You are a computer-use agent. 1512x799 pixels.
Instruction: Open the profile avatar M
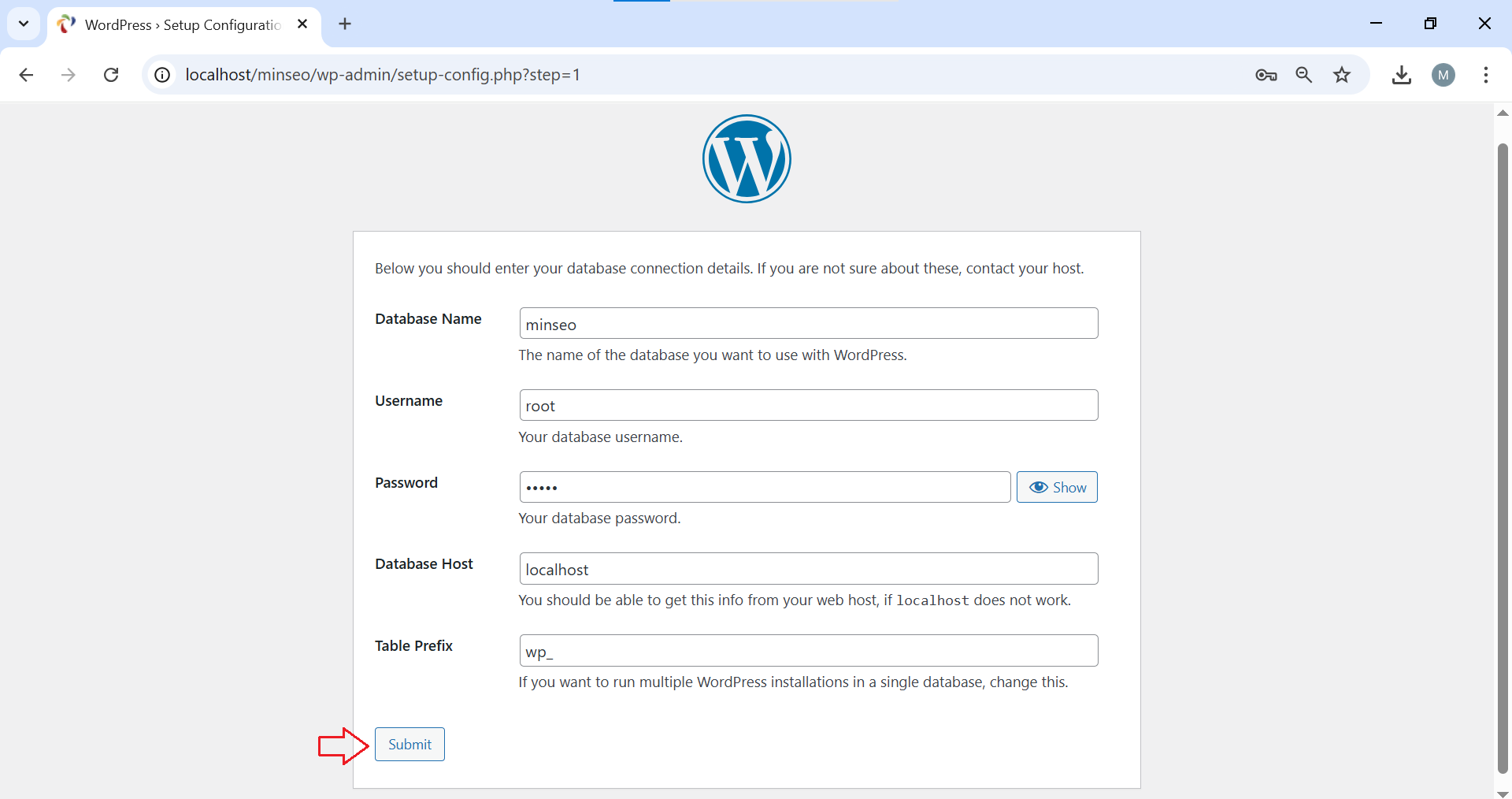pyautogui.click(x=1443, y=75)
